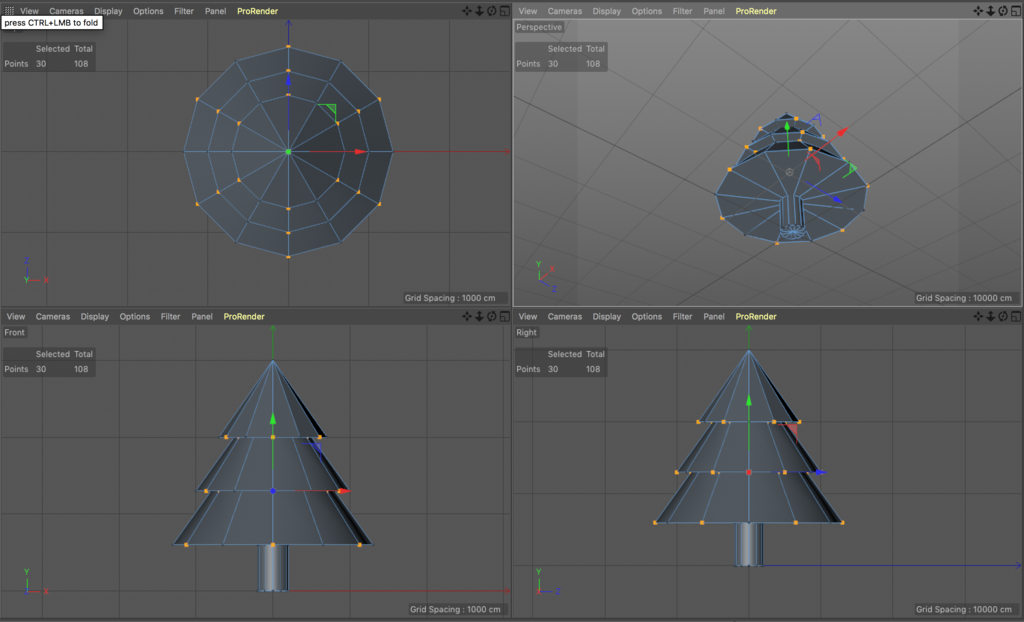Image resolution: width=1024 pixels, height=622 pixels.
Task: Click the "Perspective" viewport name label
Action: coord(539,27)
